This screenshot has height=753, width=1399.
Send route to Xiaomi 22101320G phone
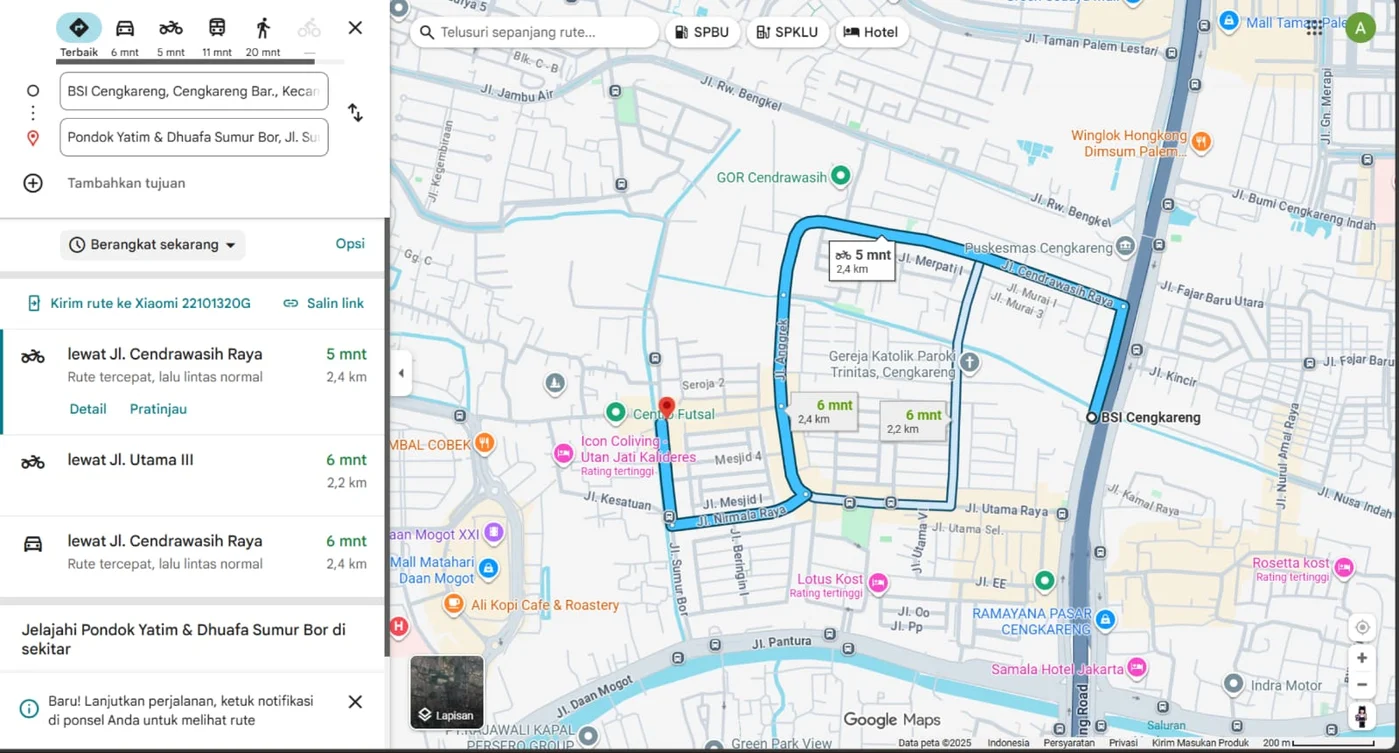138,303
